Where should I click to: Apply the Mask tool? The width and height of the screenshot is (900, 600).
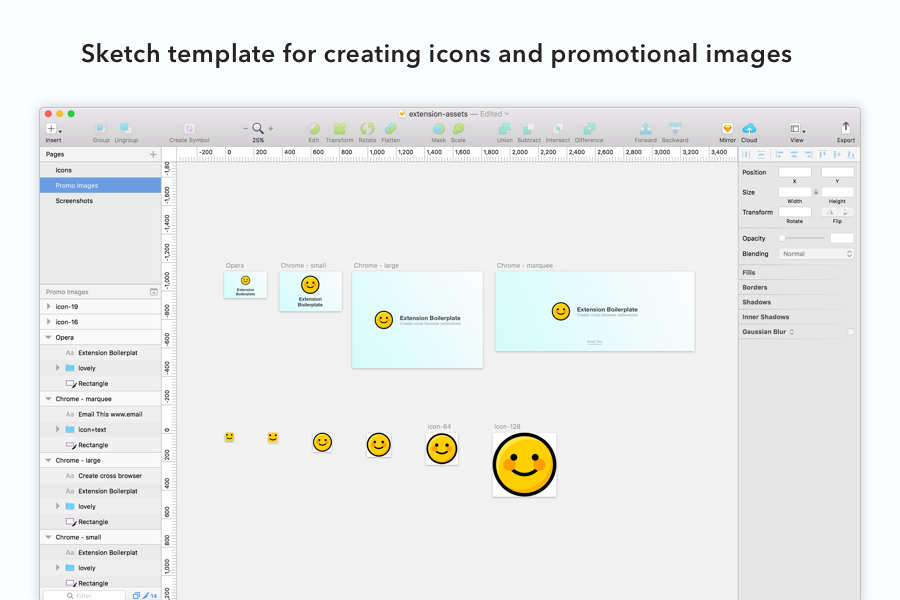tap(439, 129)
